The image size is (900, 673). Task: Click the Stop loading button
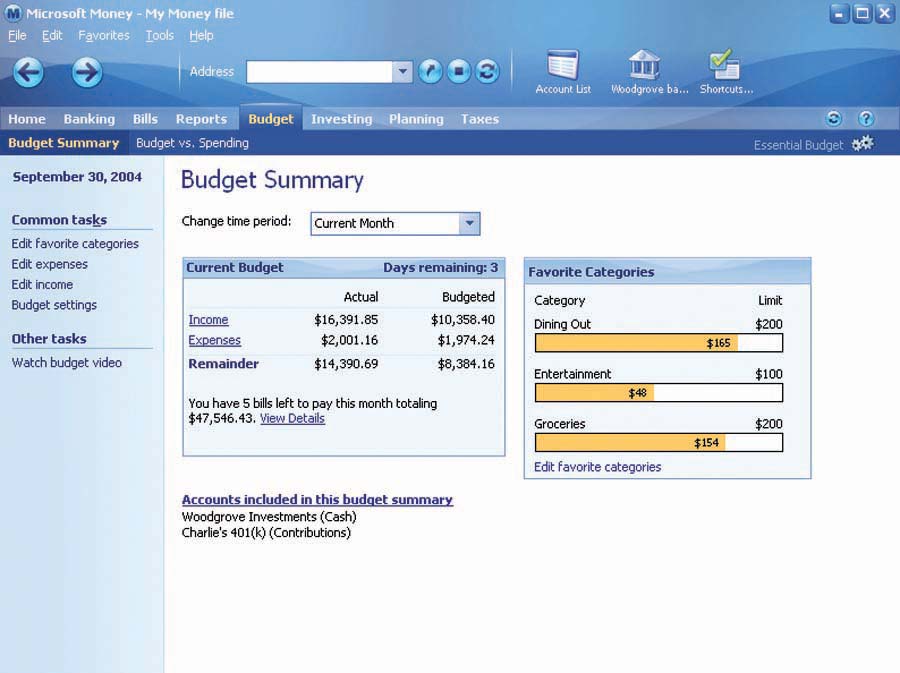pos(459,72)
